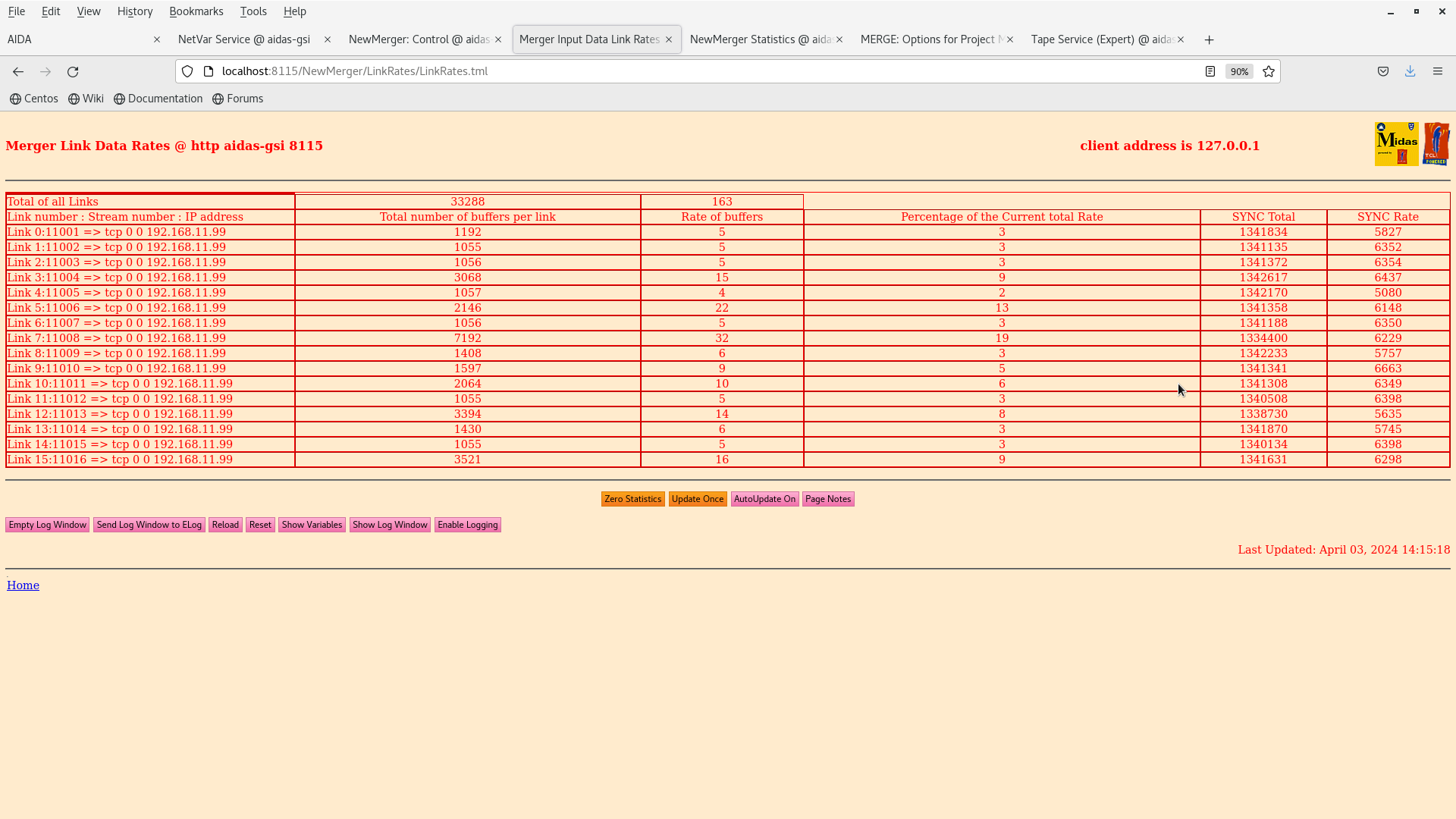Viewport: 1456px width, 819px height.
Task: Click the Reload page button below the table
Action: pyautogui.click(x=225, y=525)
